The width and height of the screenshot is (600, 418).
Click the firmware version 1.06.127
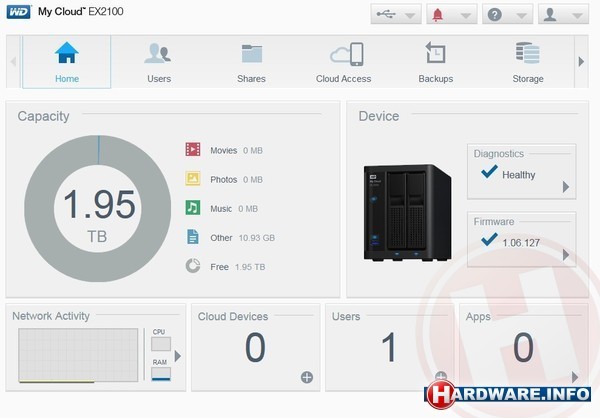pos(521,243)
